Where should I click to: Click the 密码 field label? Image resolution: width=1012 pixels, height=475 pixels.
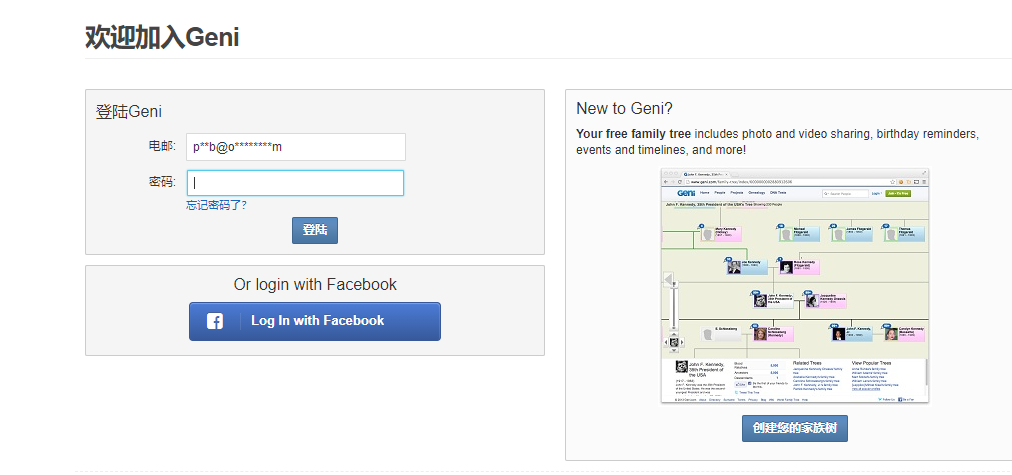tap(161, 182)
